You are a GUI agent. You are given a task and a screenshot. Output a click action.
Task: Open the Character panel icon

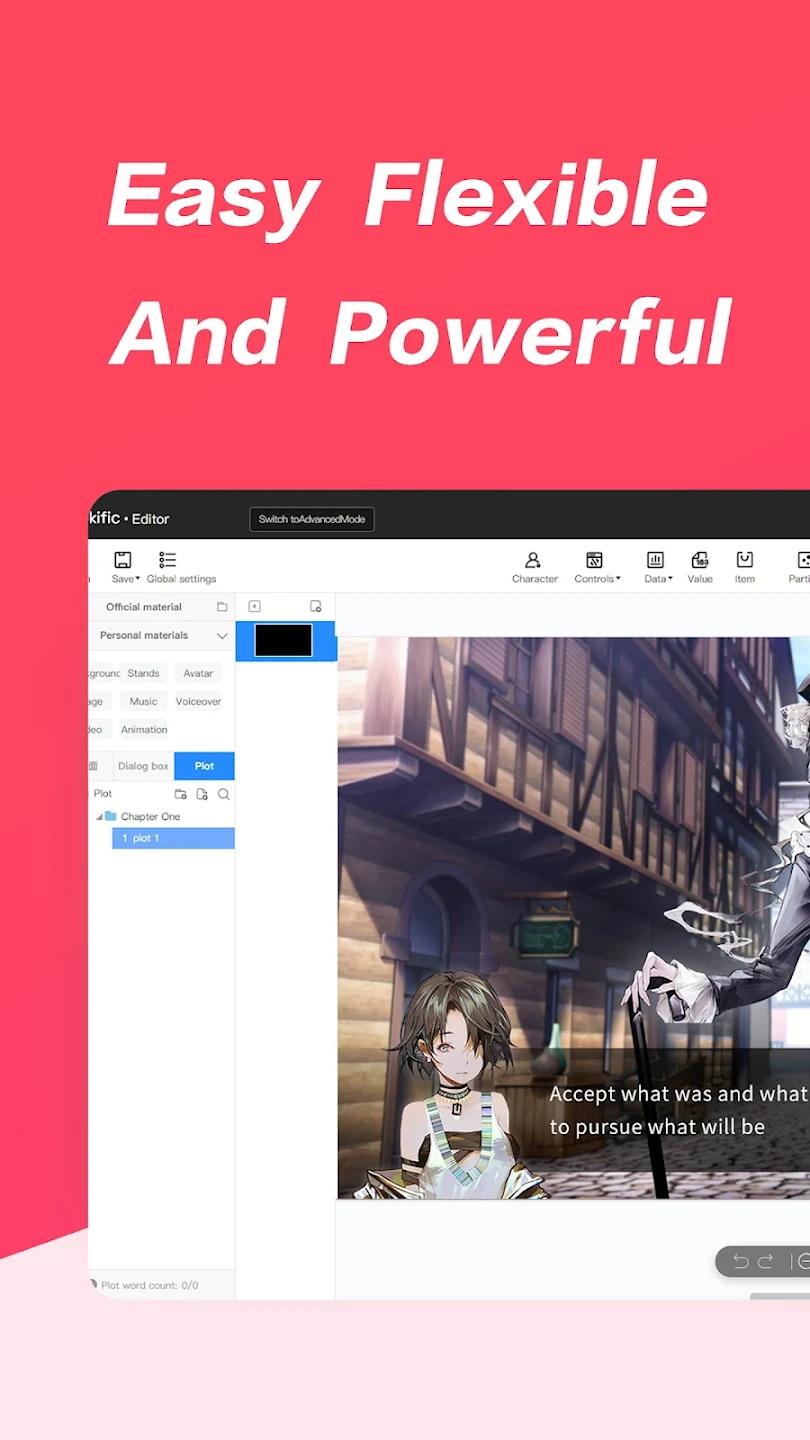pyautogui.click(x=534, y=566)
